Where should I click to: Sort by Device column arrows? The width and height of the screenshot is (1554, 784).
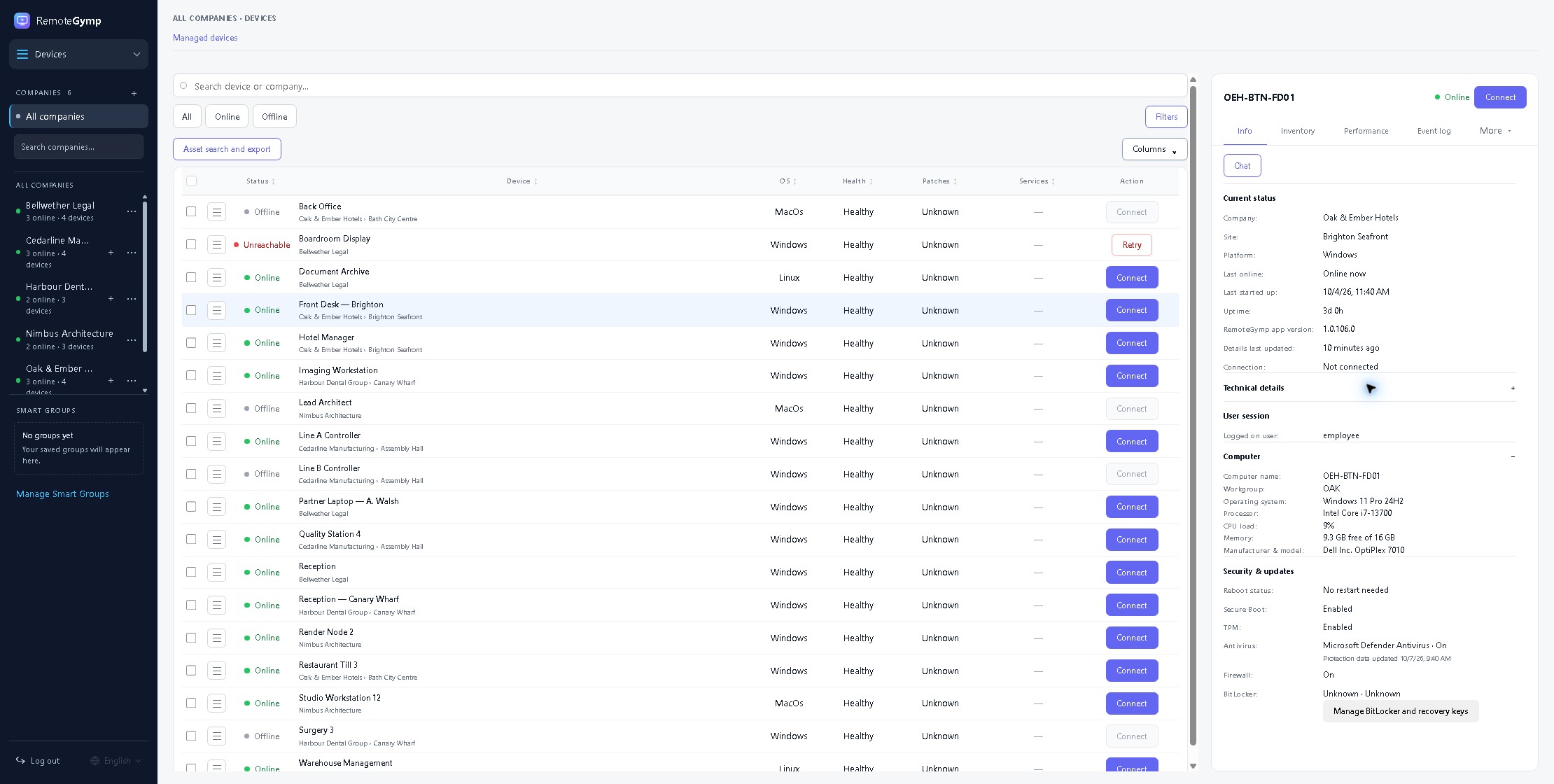(536, 182)
